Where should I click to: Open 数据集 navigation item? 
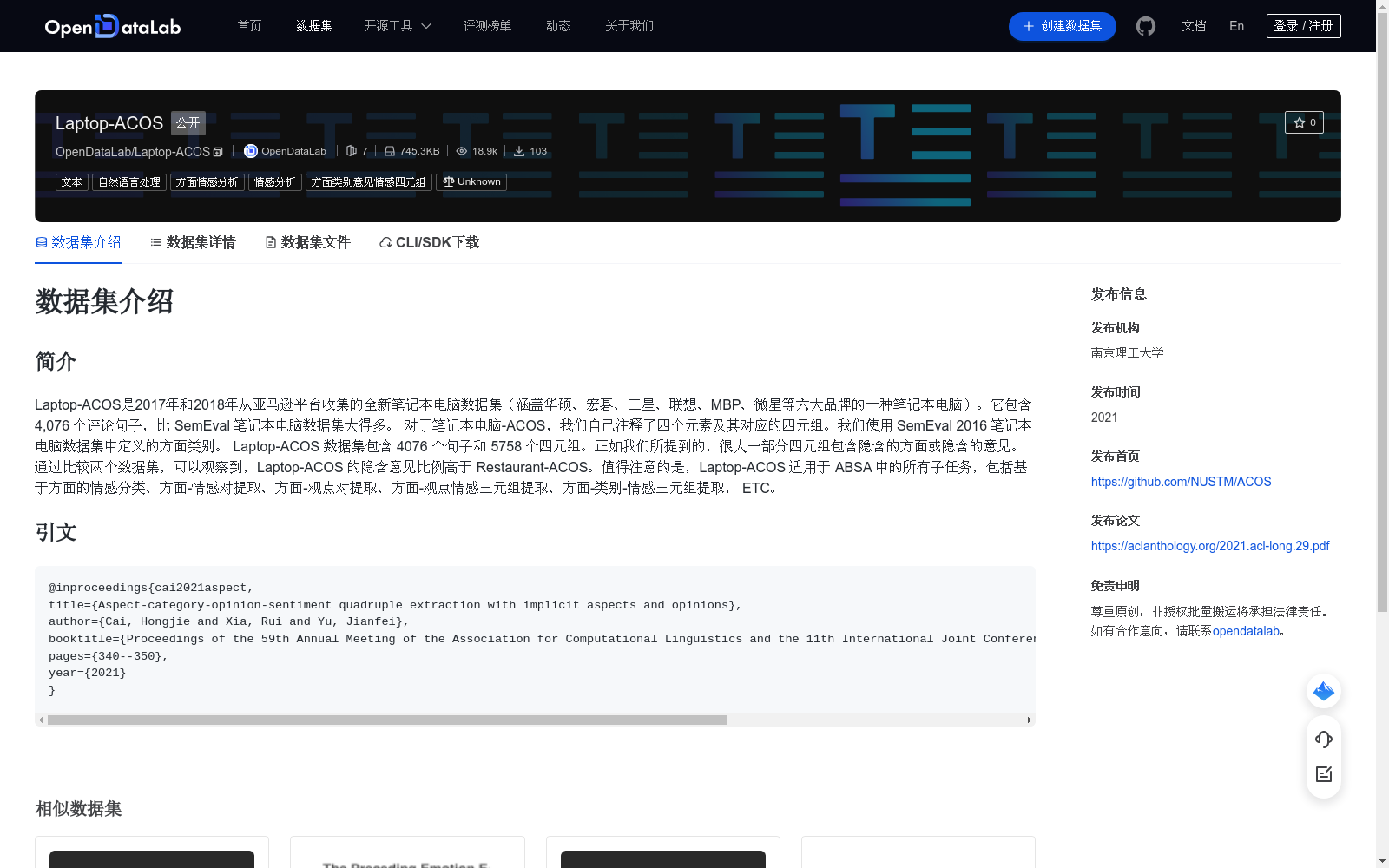pos(314,26)
